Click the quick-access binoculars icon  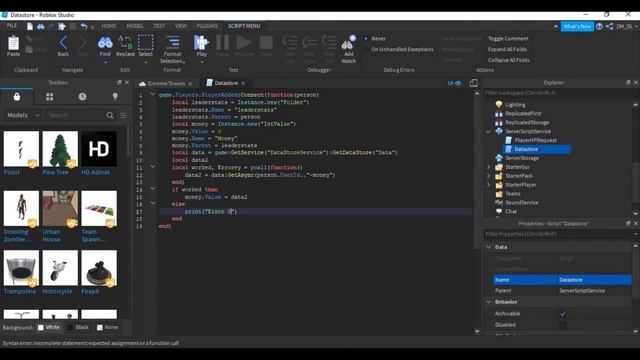(40, 26)
